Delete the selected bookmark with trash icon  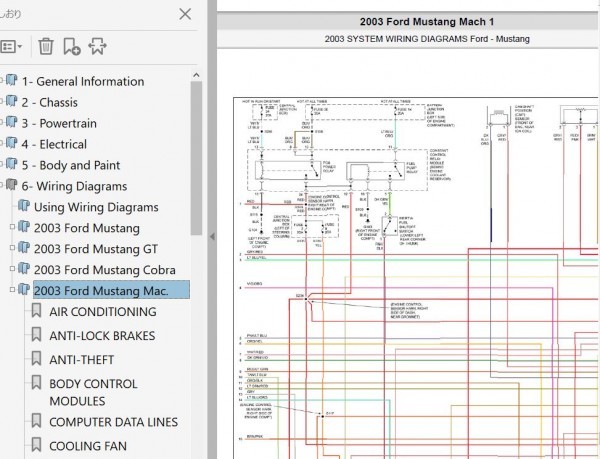pyautogui.click(x=46, y=46)
